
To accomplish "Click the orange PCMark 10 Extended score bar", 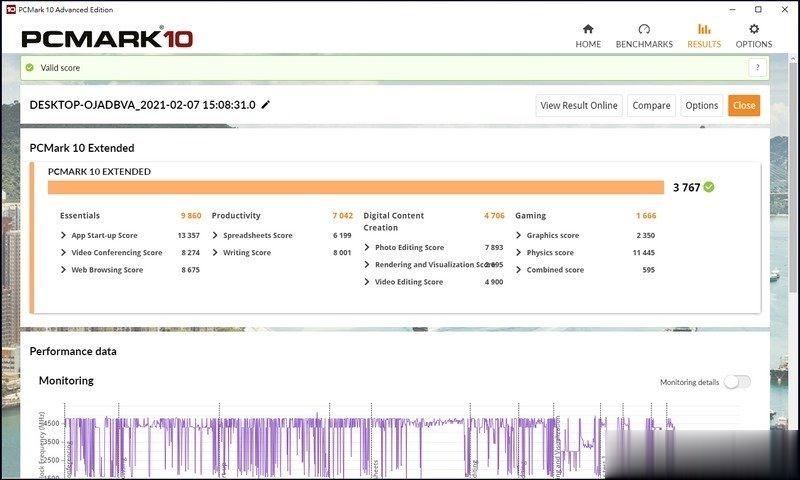I will (356, 187).
